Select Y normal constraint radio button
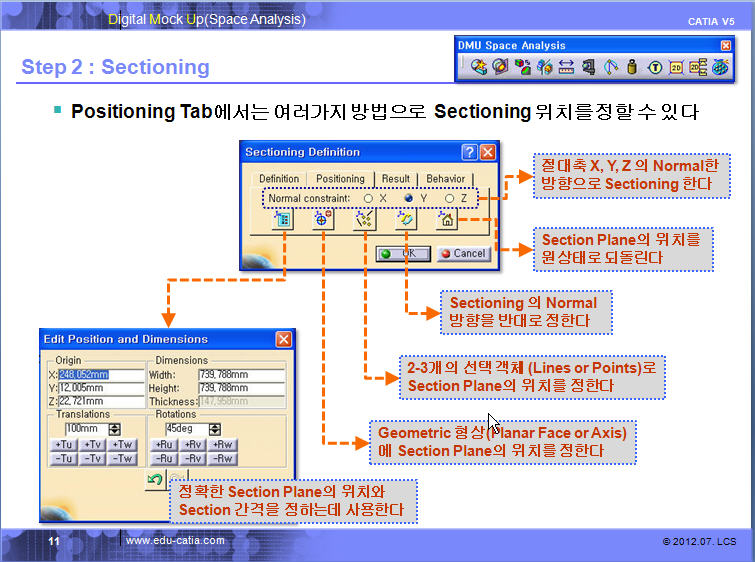 pos(409,198)
